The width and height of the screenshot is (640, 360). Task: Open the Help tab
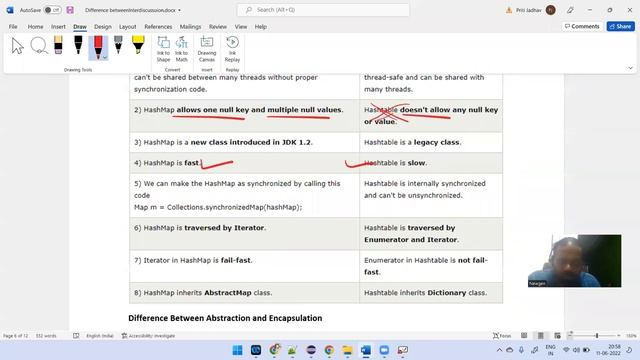coord(260,27)
